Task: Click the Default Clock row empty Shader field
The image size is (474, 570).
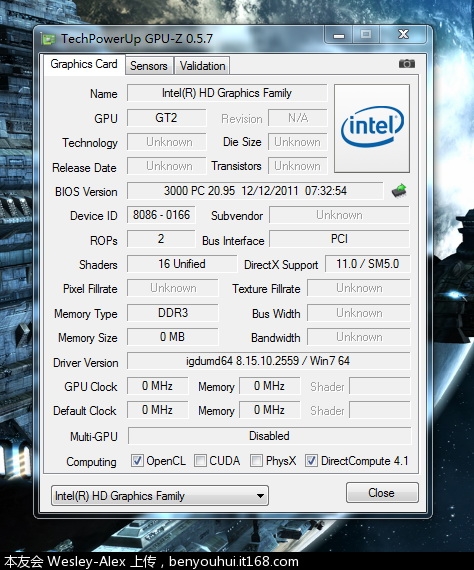Action: [380, 410]
